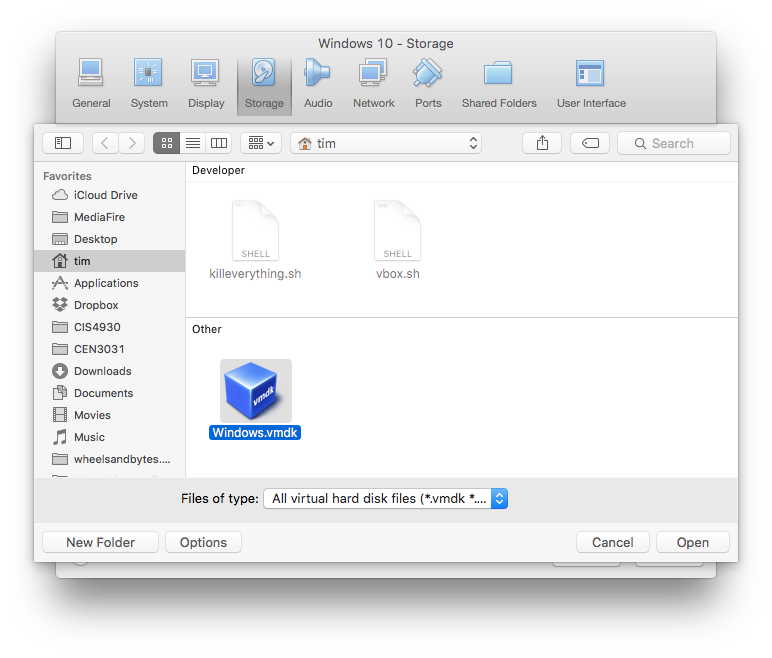Switch to list view

tap(193, 143)
